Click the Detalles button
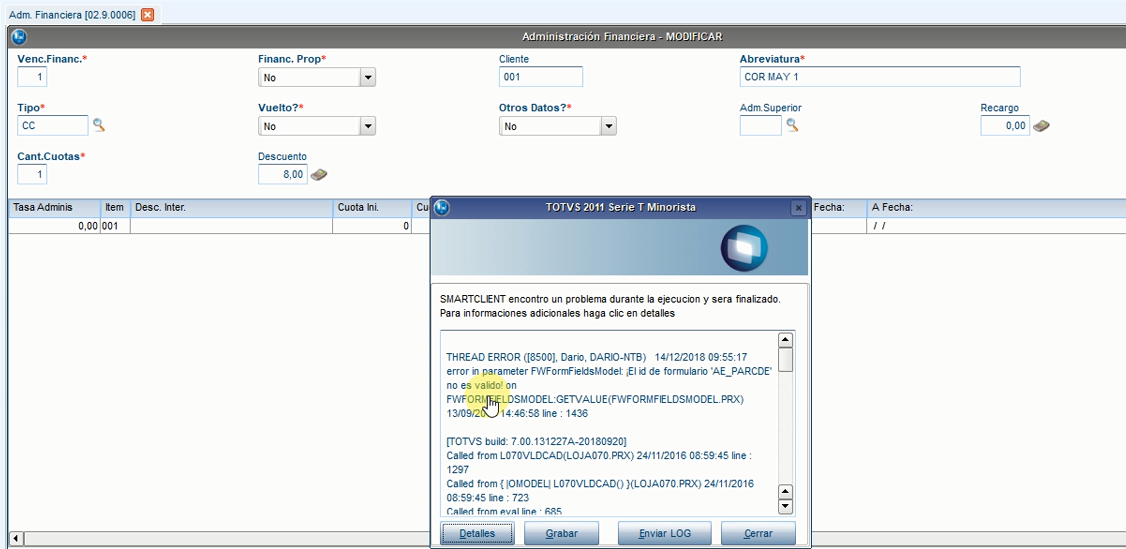This screenshot has height=549, width=1126. tap(477, 533)
